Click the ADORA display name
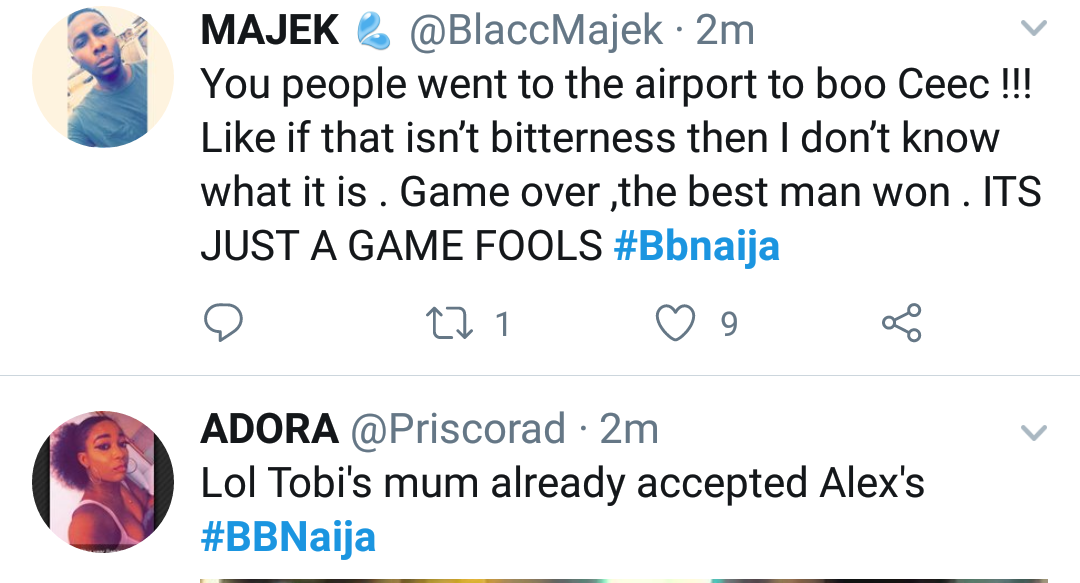Image resolution: width=1080 pixels, height=583 pixels. (x=269, y=430)
